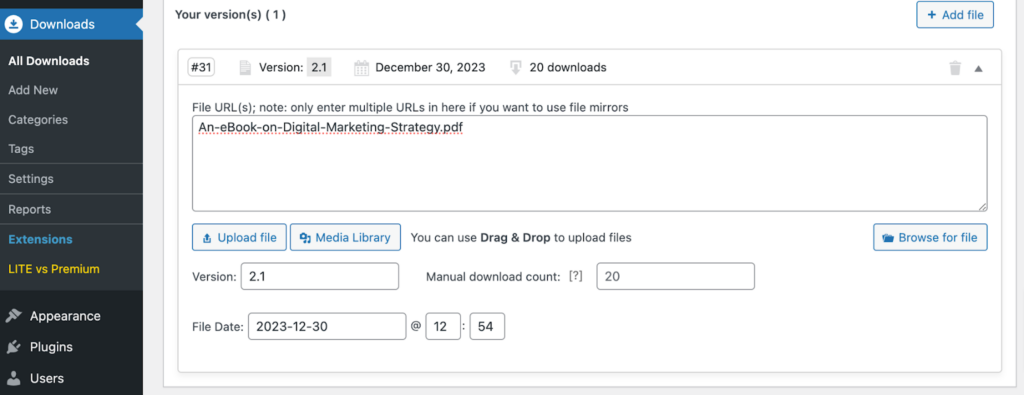The width and height of the screenshot is (1024, 395).
Task: Click the Appearance brush icon
Action: (x=13, y=316)
